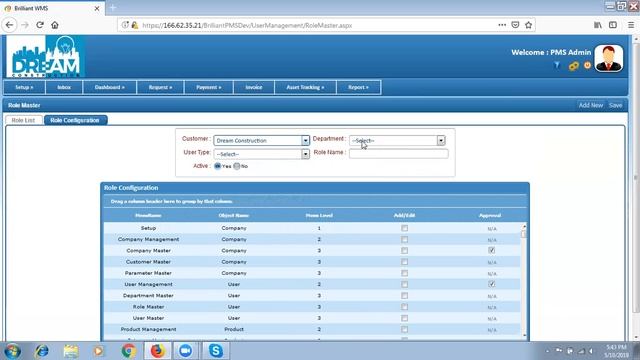Check Add/Edit for Company Master row
The image size is (640, 360).
tap(404, 251)
